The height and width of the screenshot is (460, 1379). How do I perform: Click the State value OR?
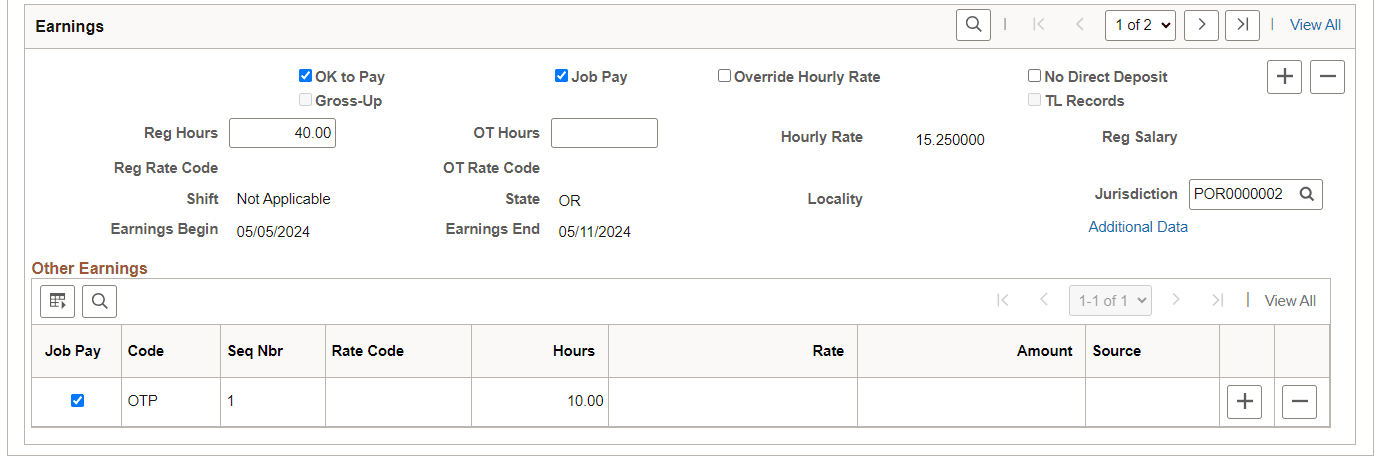[x=570, y=201]
